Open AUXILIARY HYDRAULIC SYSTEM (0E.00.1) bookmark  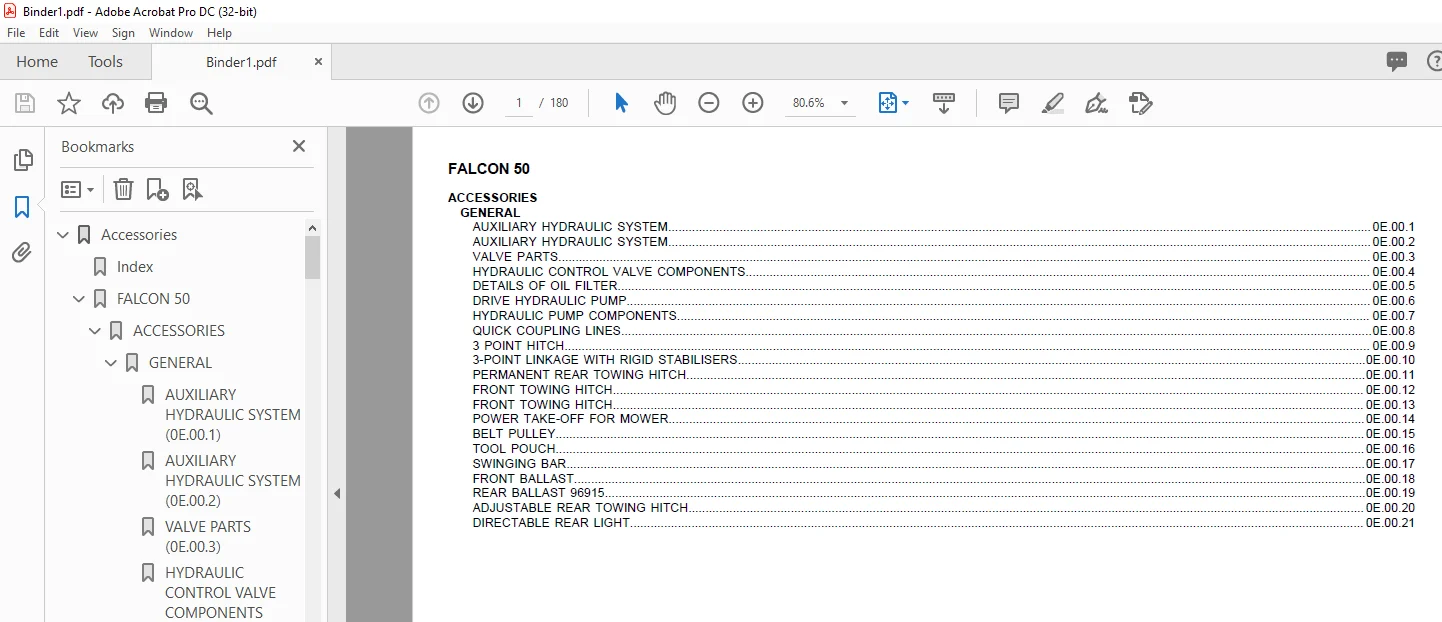click(x=232, y=415)
